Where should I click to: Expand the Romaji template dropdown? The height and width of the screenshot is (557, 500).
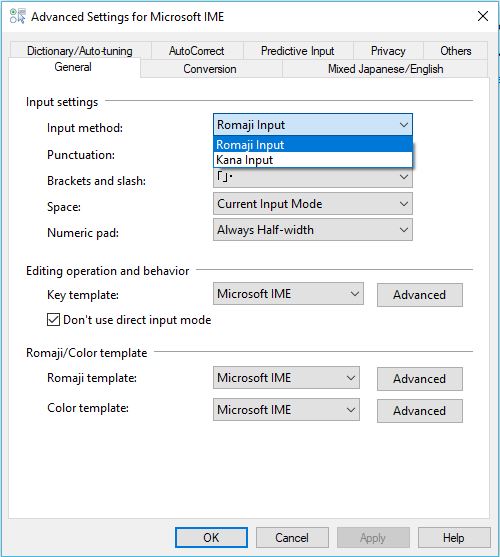286,378
